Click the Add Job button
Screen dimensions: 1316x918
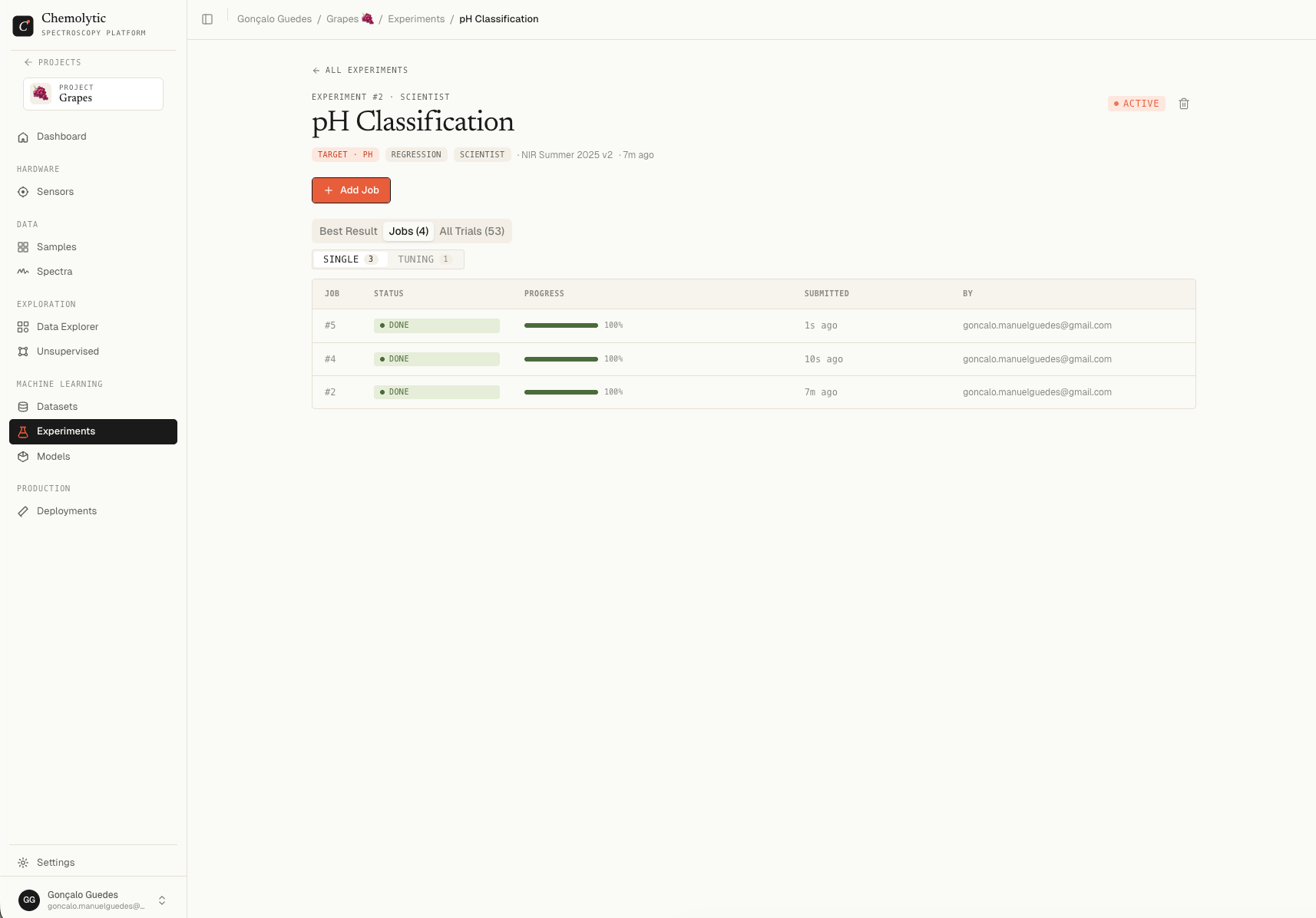coord(351,190)
